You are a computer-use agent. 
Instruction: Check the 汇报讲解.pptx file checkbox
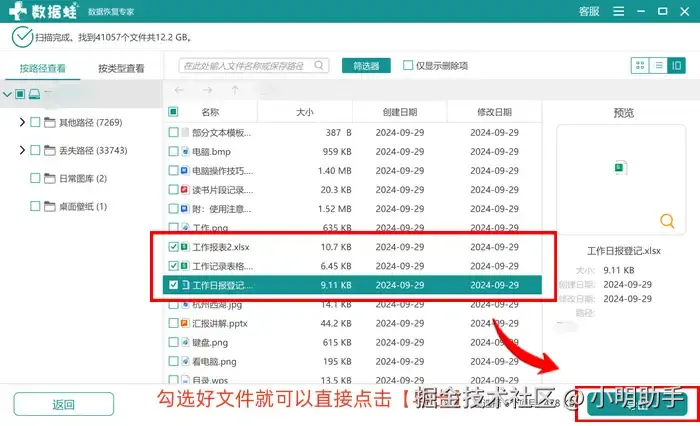(x=173, y=323)
